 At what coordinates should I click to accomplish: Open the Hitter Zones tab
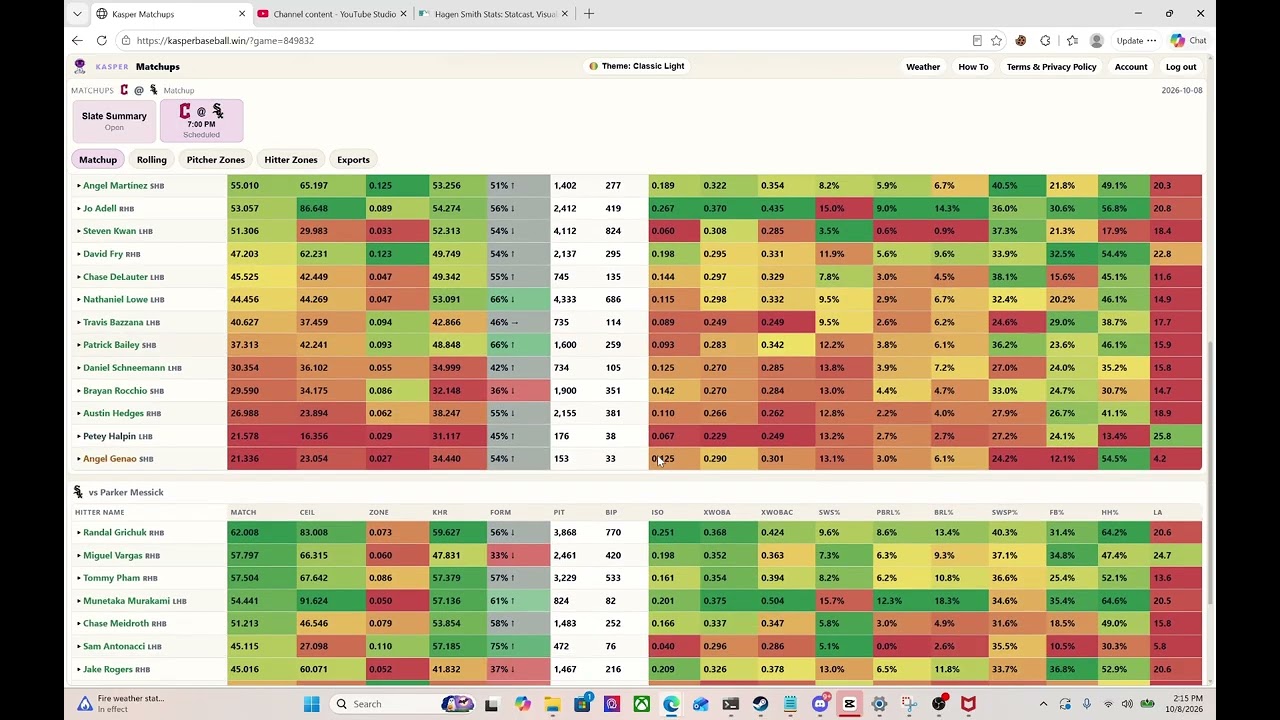point(291,160)
